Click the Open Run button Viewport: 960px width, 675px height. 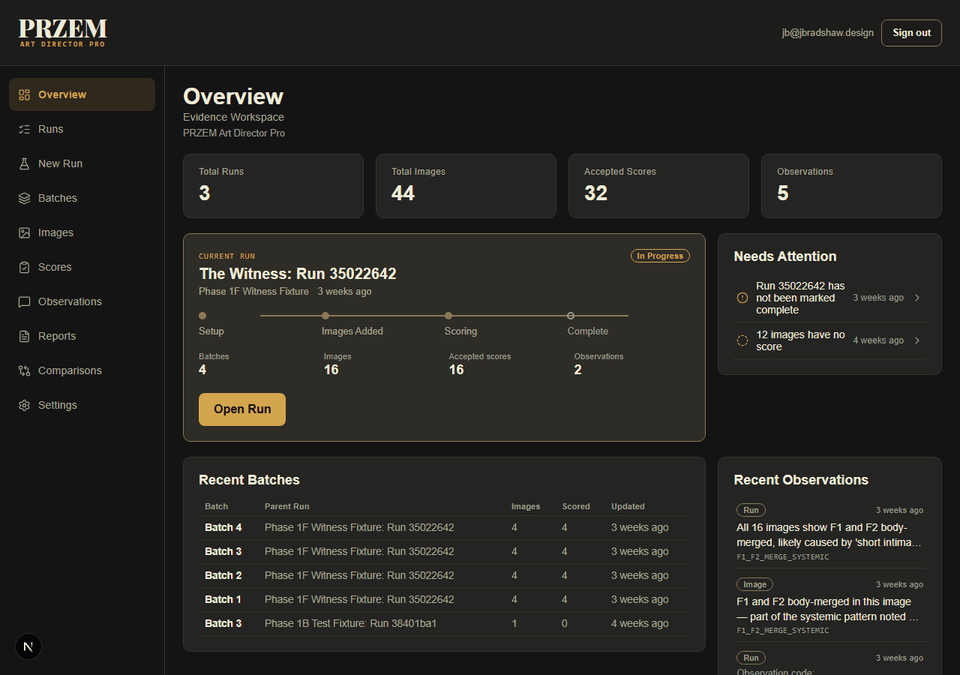click(x=242, y=409)
